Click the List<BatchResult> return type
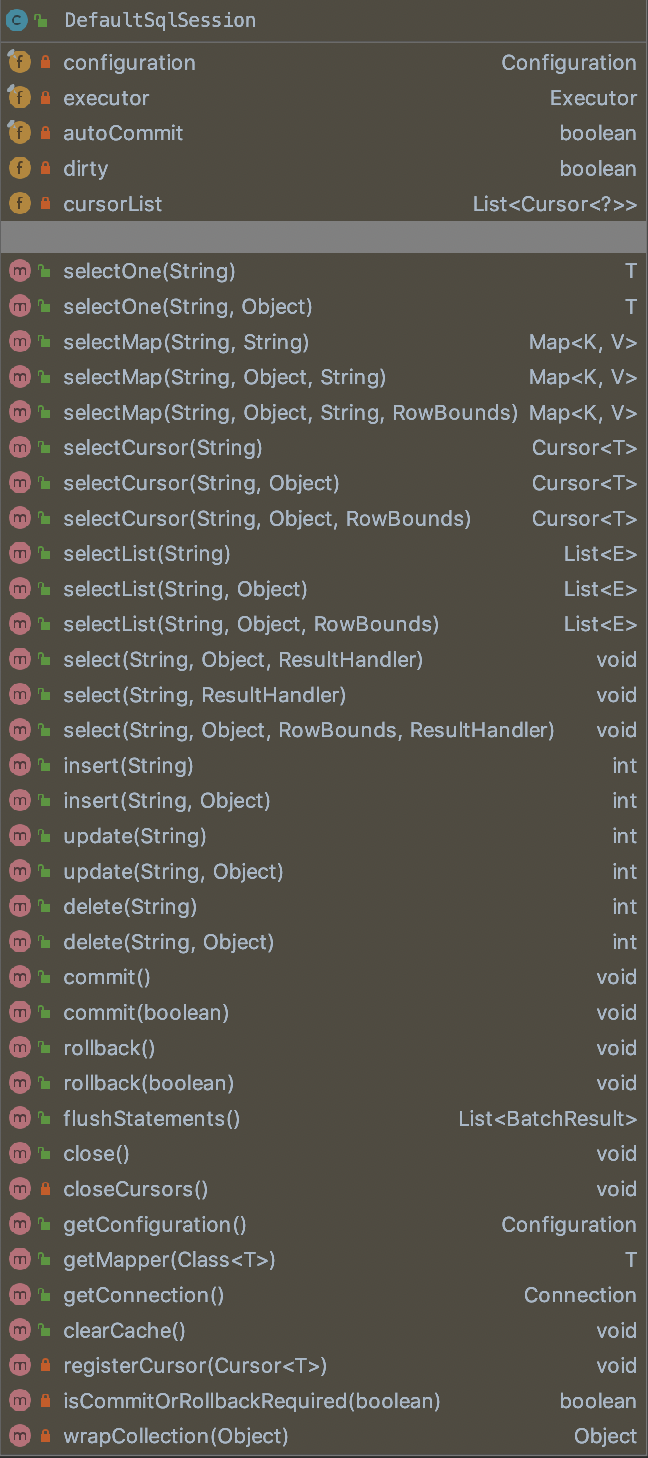The image size is (648, 1458). (547, 1118)
